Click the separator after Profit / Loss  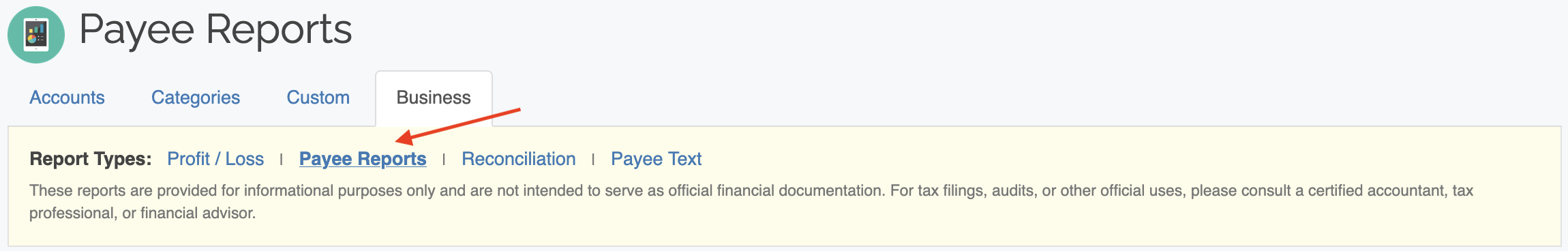pos(281,160)
